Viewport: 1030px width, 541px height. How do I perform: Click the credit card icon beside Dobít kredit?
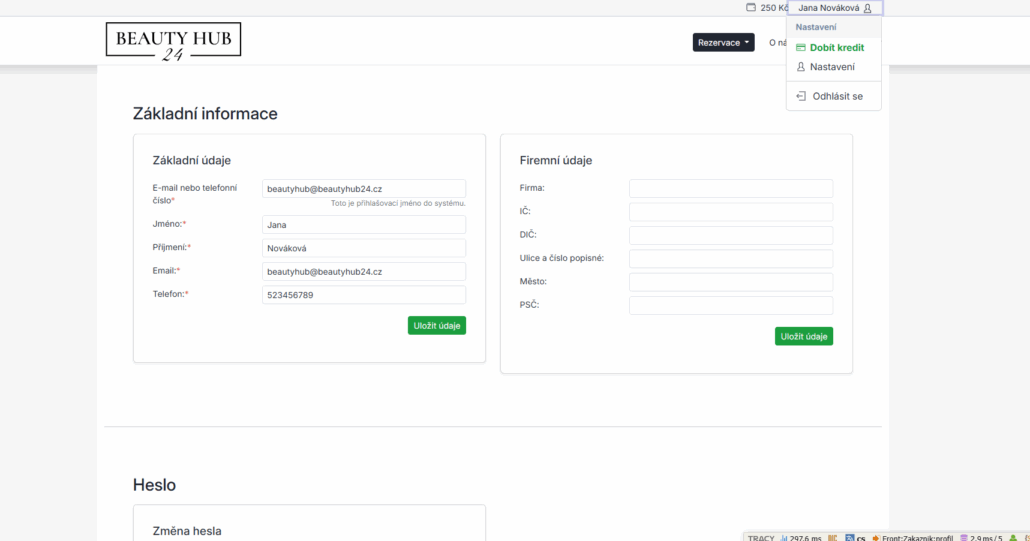point(801,48)
